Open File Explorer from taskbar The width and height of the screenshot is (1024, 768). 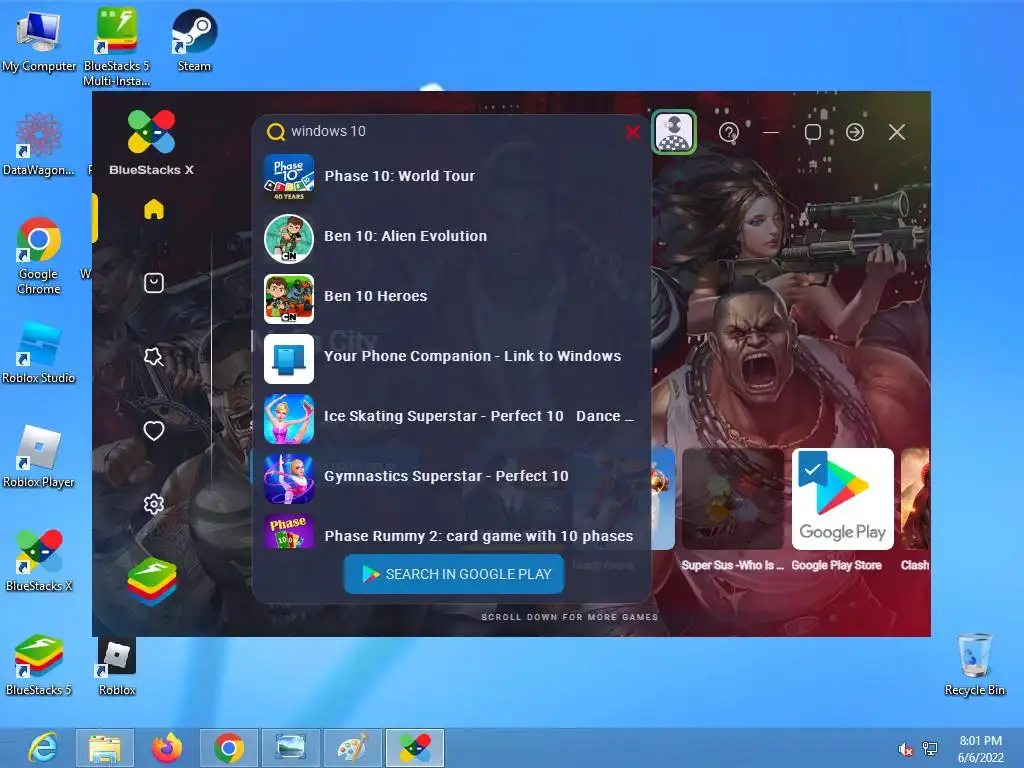point(104,748)
